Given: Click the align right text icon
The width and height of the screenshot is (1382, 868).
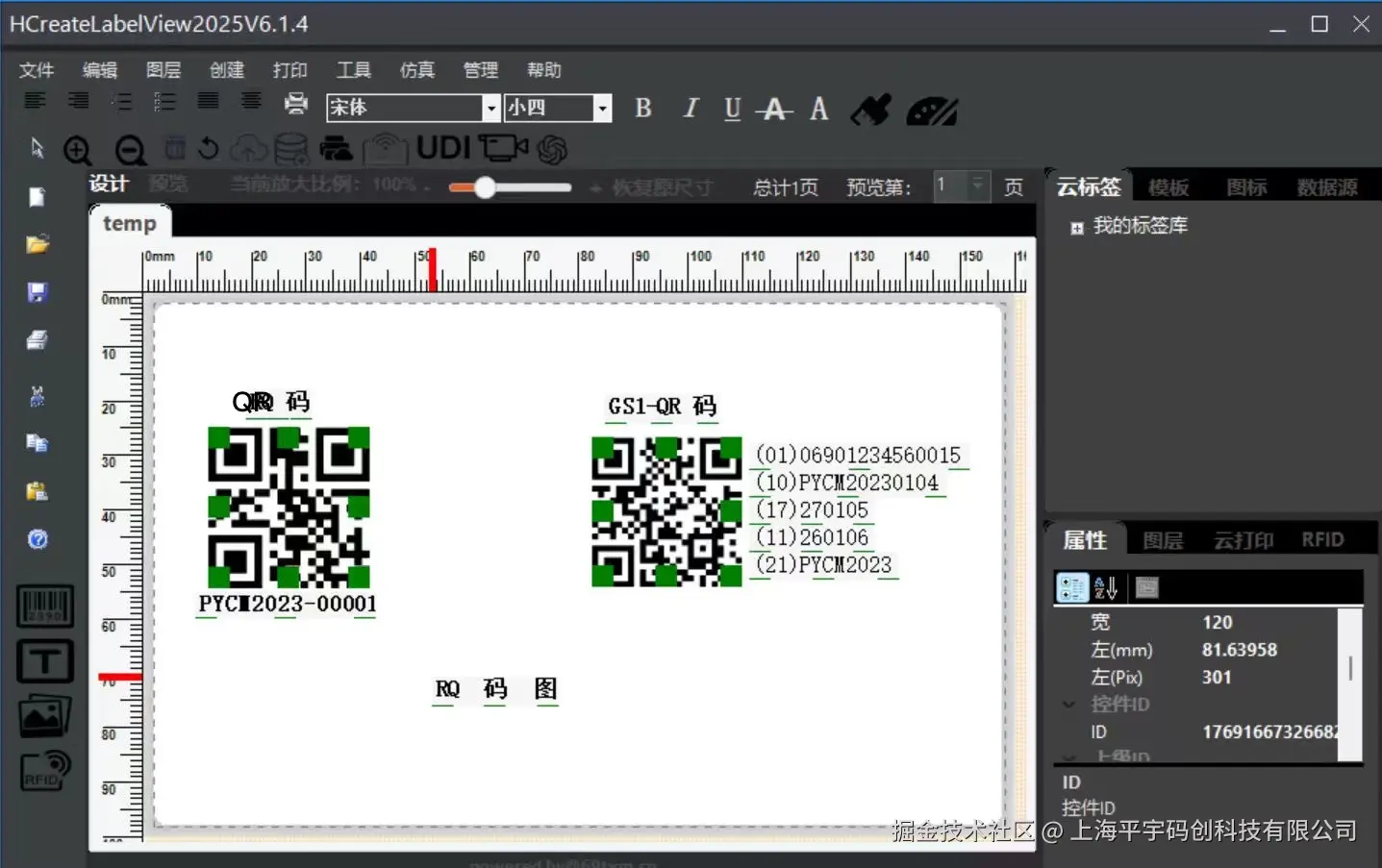Looking at the screenshot, I should pos(78,101).
